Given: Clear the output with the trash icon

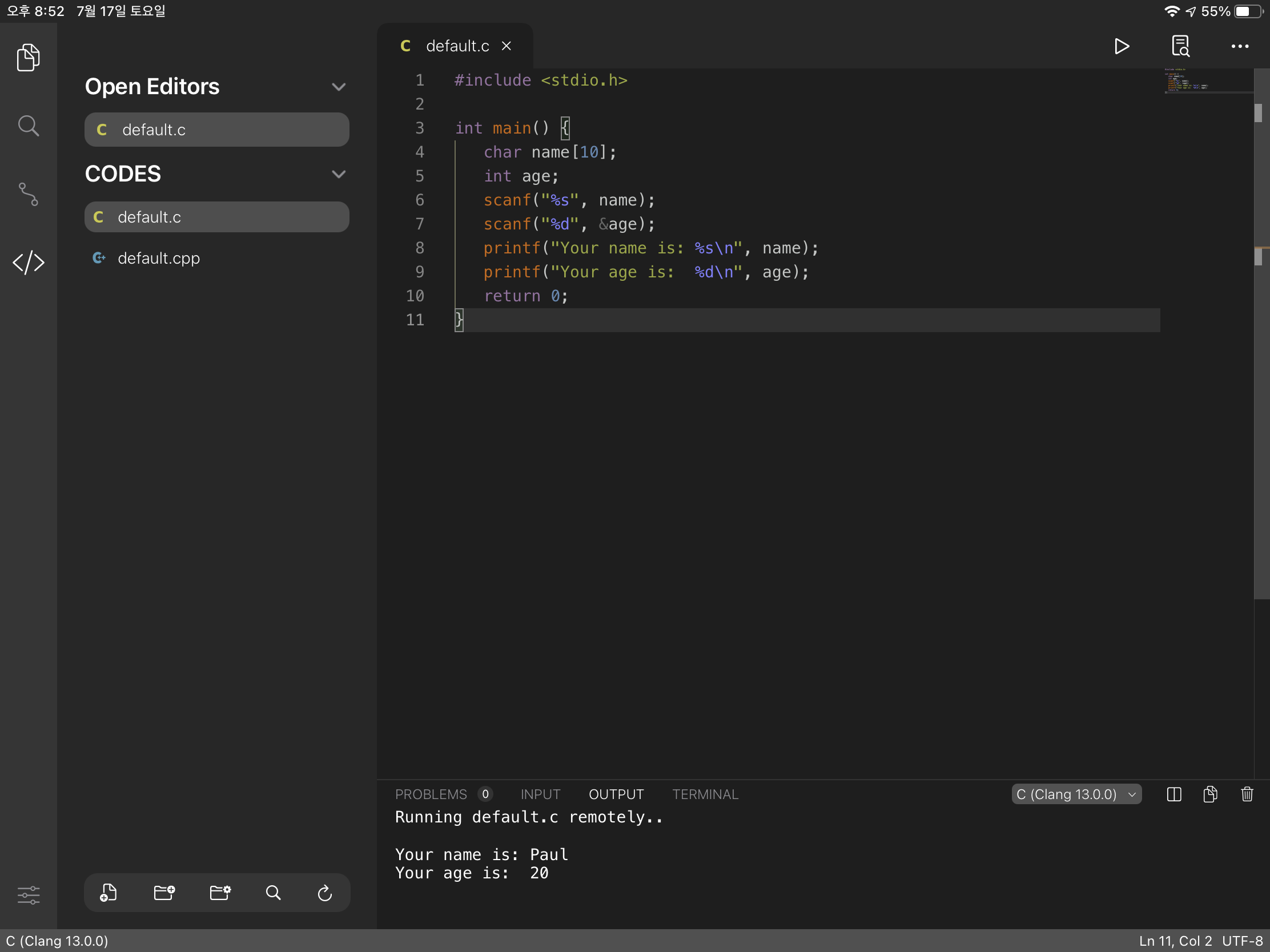Looking at the screenshot, I should tap(1247, 794).
